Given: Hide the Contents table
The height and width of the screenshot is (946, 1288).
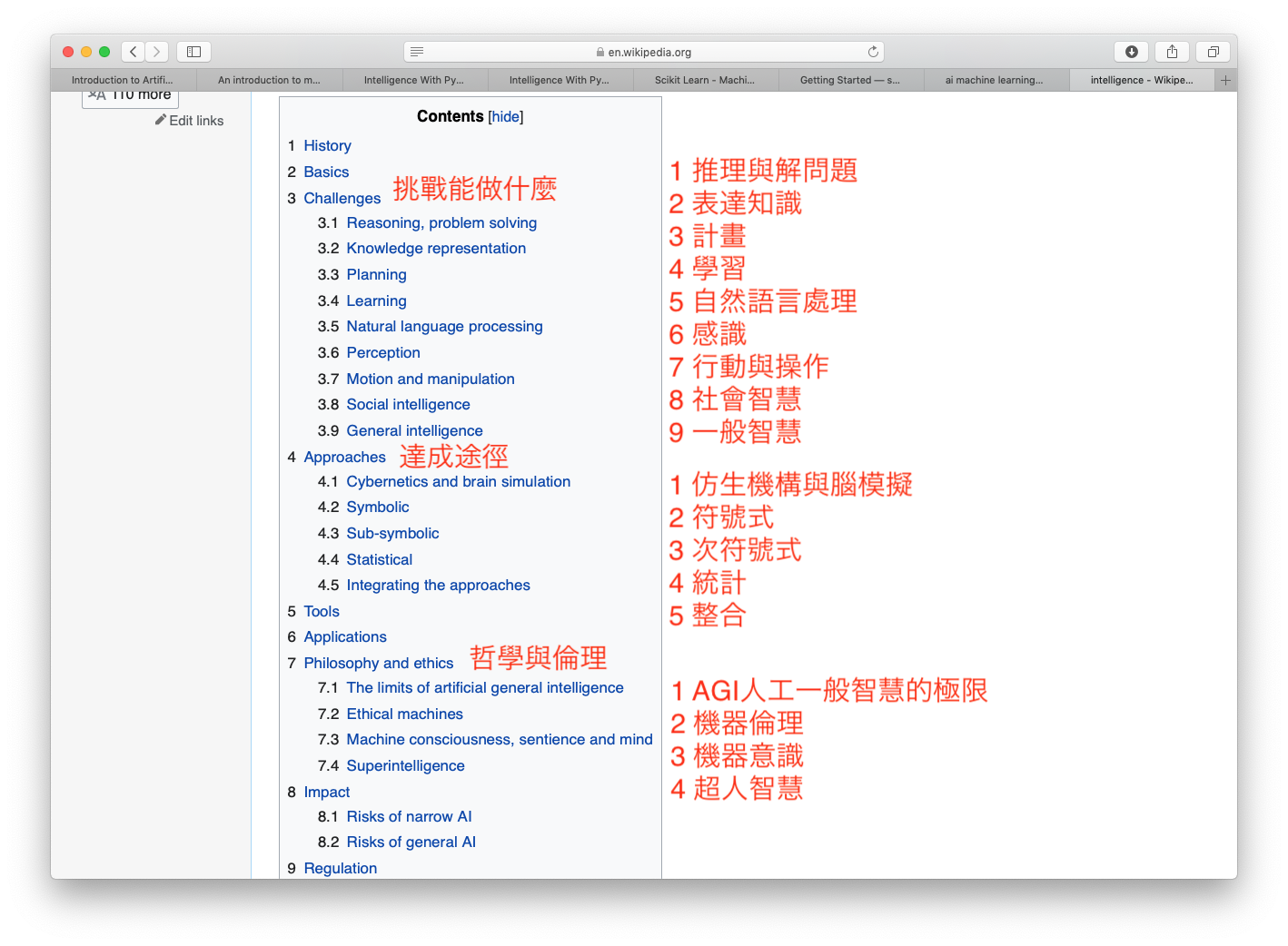Looking at the screenshot, I should 506,116.
